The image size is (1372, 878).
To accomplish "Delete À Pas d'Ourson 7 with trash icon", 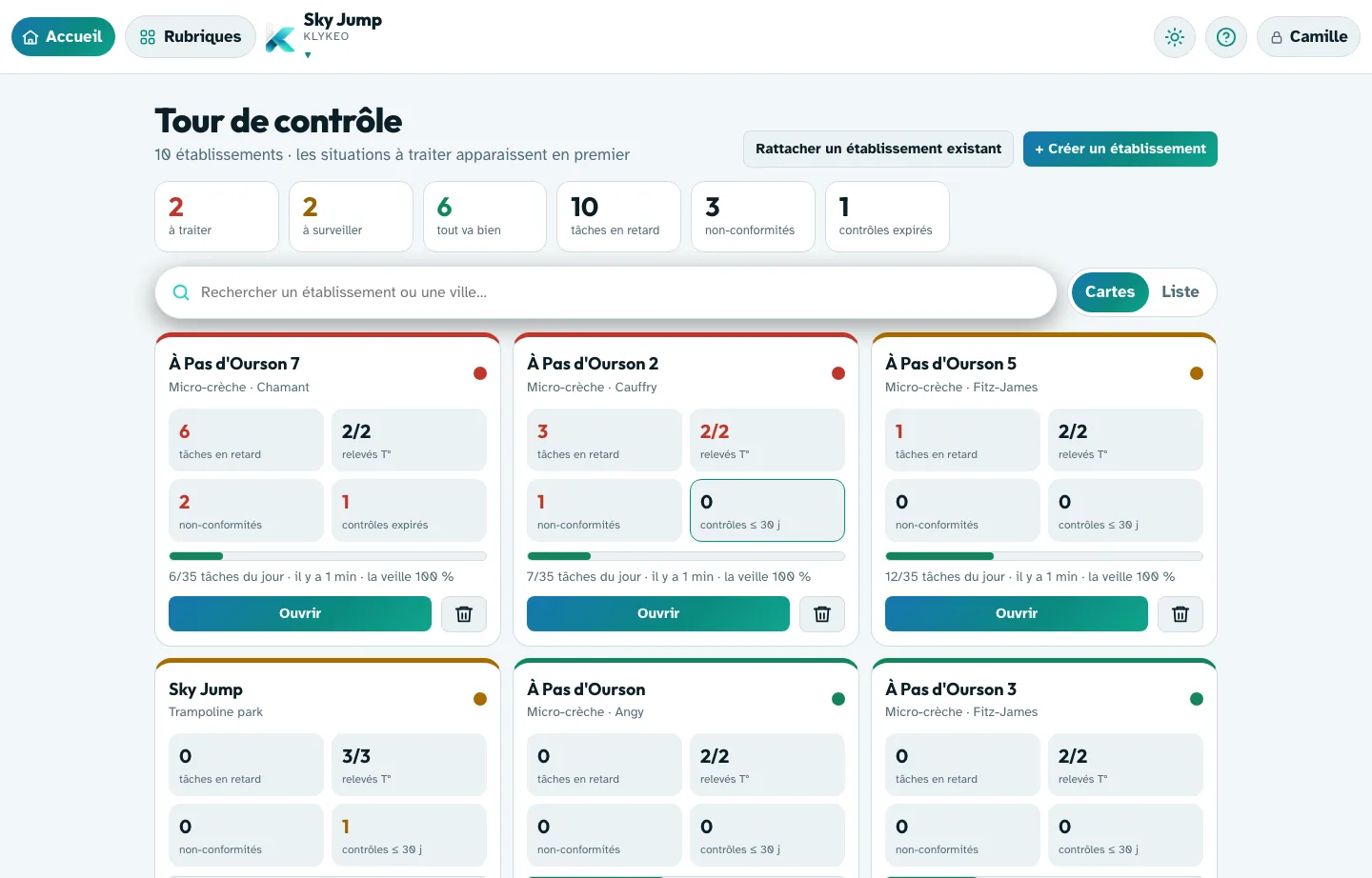I will (464, 614).
